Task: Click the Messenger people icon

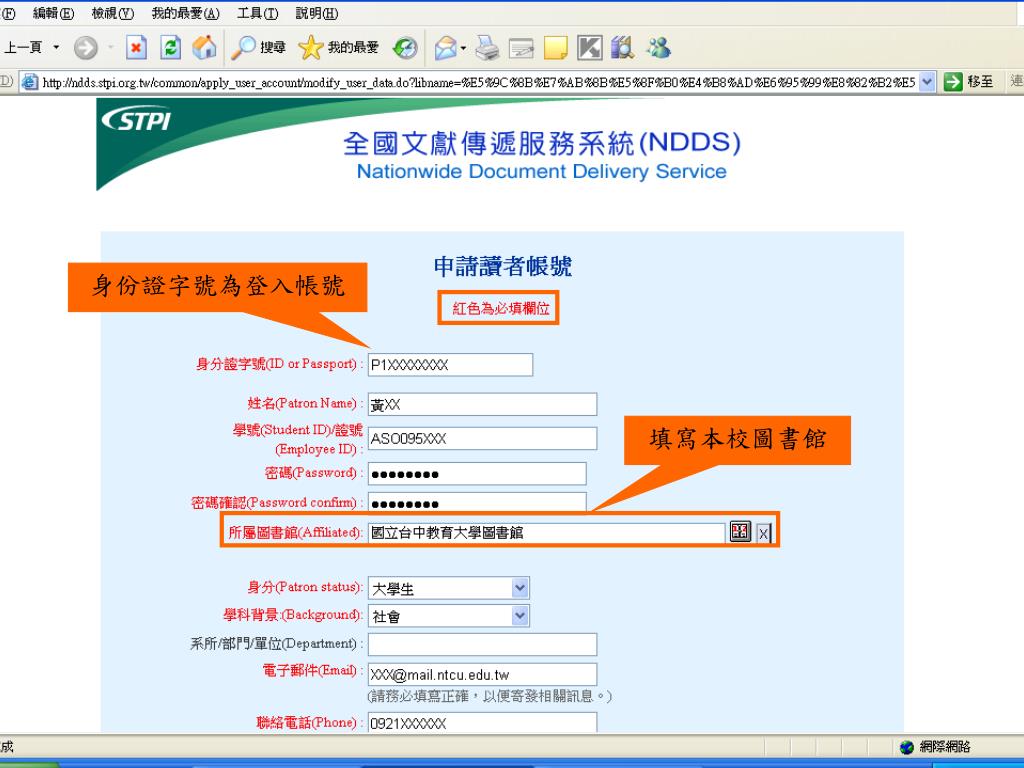Action: pos(658,48)
